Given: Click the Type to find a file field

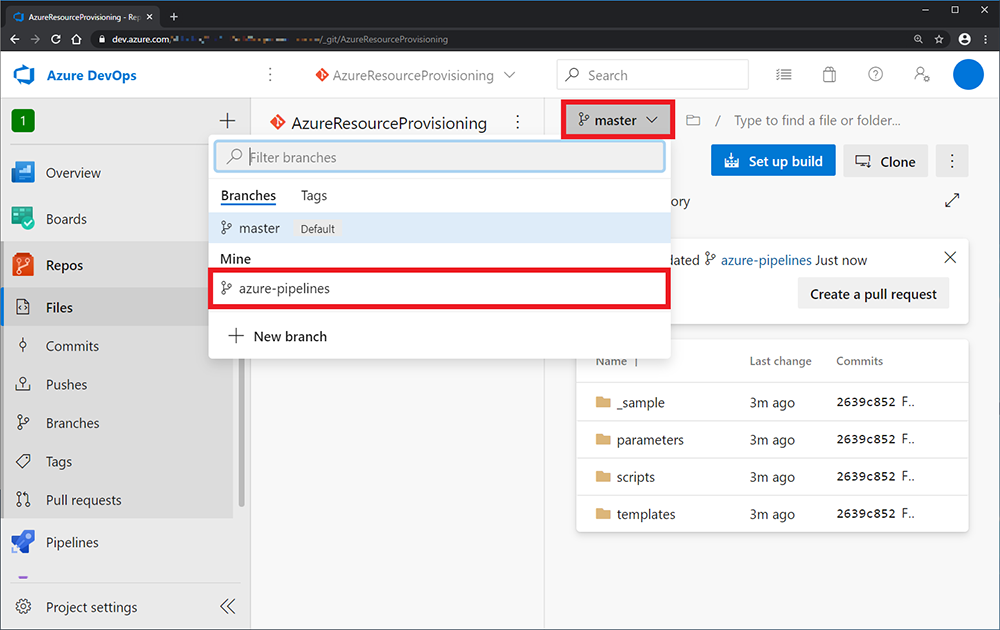Looking at the screenshot, I should click(817, 120).
